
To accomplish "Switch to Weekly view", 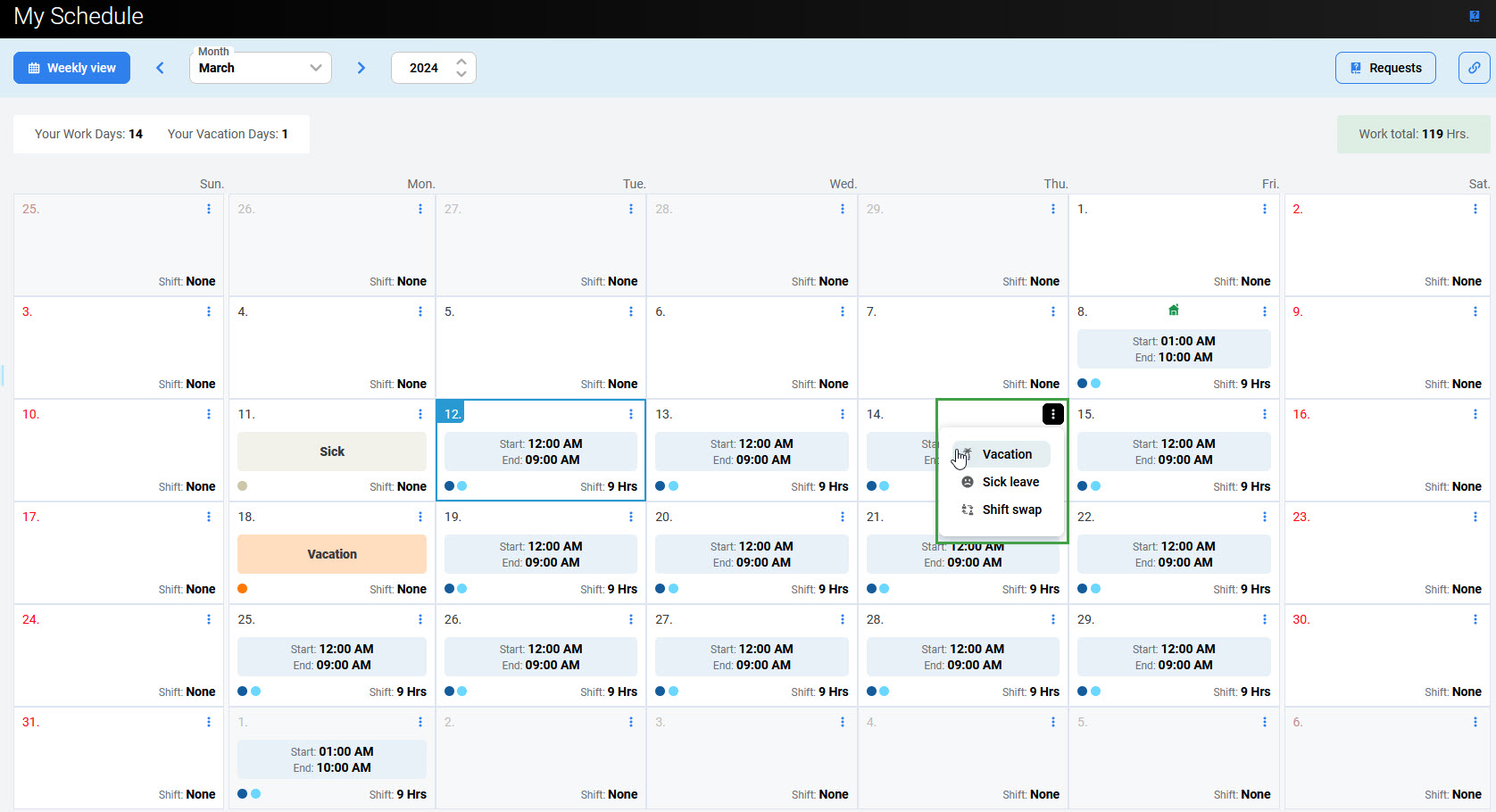I will (x=71, y=68).
